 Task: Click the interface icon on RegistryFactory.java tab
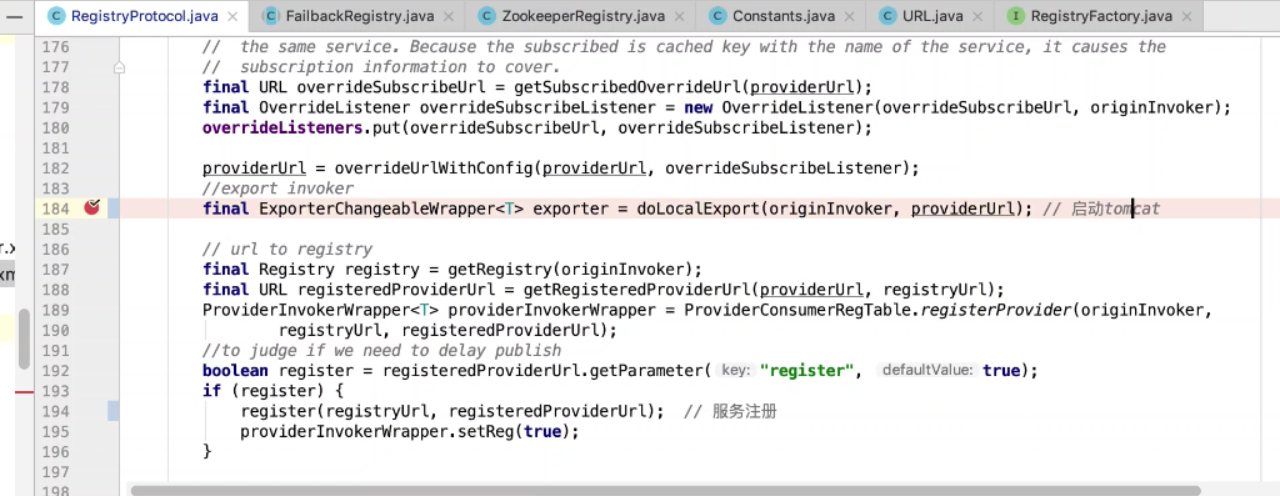pyautogui.click(x=1016, y=16)
